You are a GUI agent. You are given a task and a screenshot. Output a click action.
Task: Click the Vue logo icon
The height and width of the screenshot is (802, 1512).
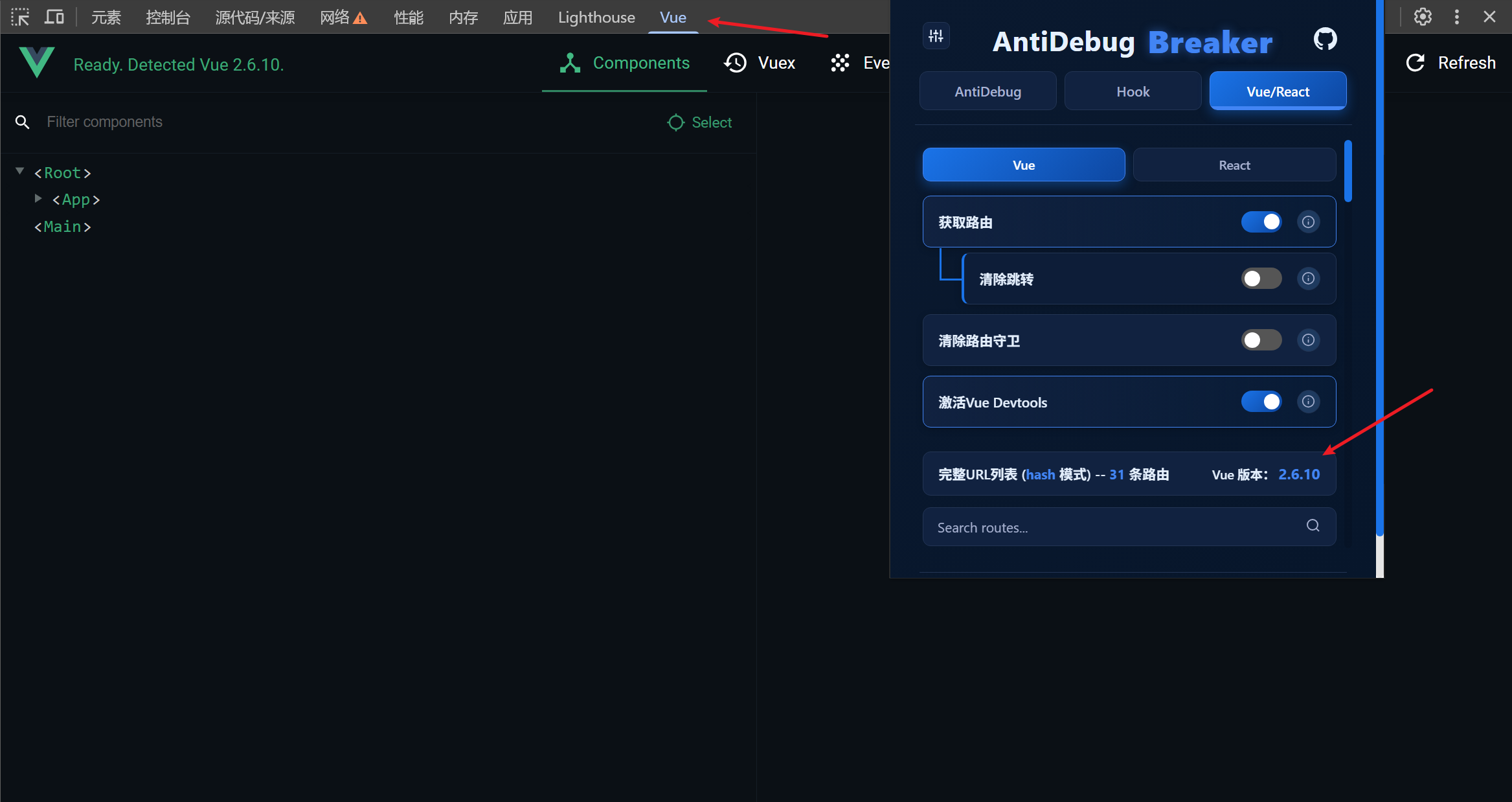tap(37, 63)
